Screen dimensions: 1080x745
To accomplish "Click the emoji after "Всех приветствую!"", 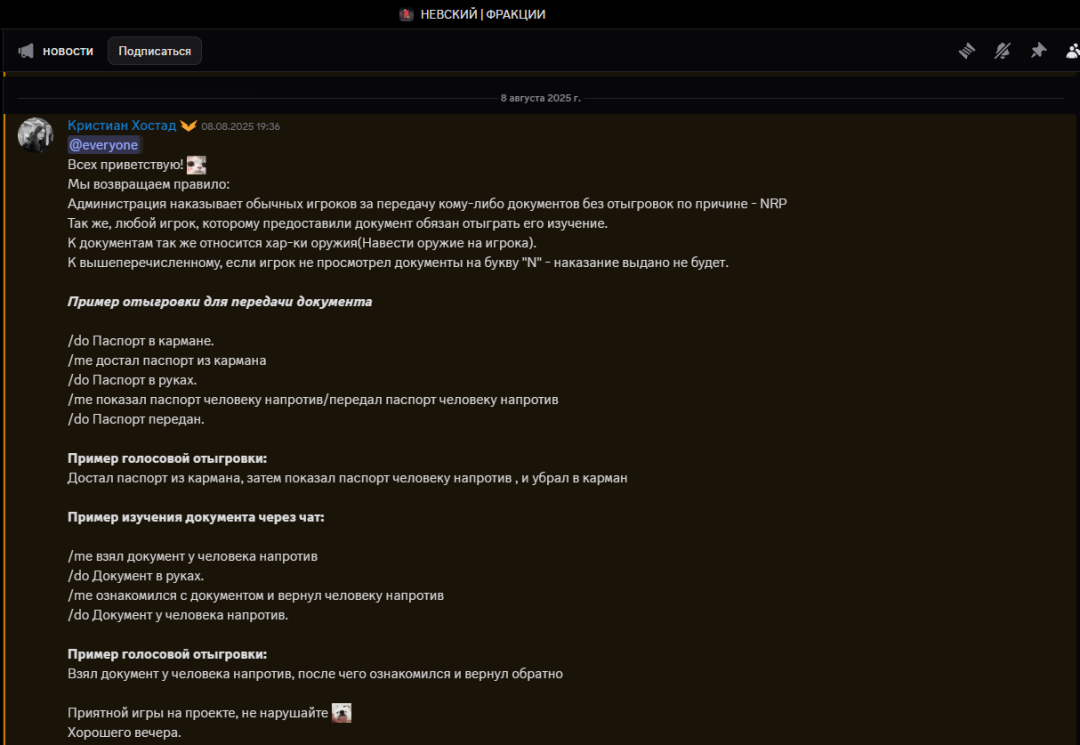I will [196, 165].
